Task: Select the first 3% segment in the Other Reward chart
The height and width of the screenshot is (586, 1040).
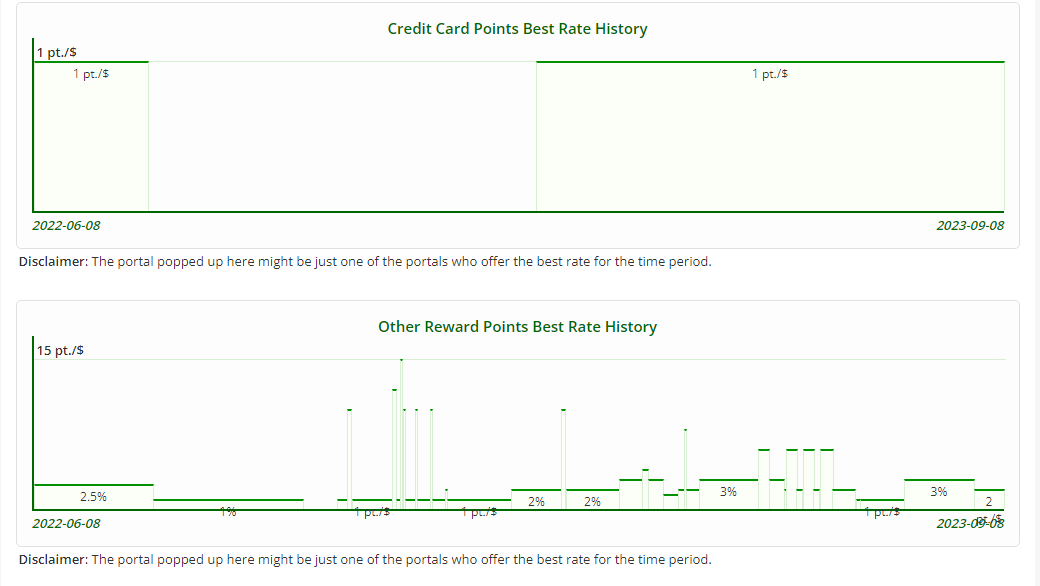Action: click(x=728, y=494)
